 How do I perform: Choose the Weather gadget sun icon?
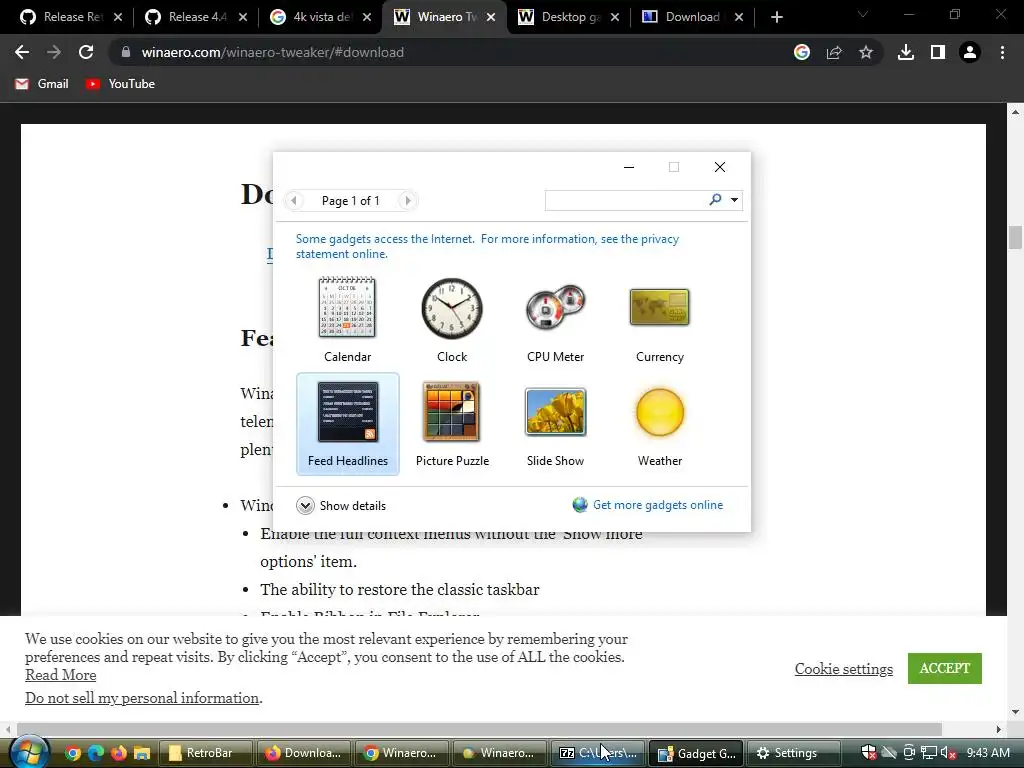pos(660,412)
